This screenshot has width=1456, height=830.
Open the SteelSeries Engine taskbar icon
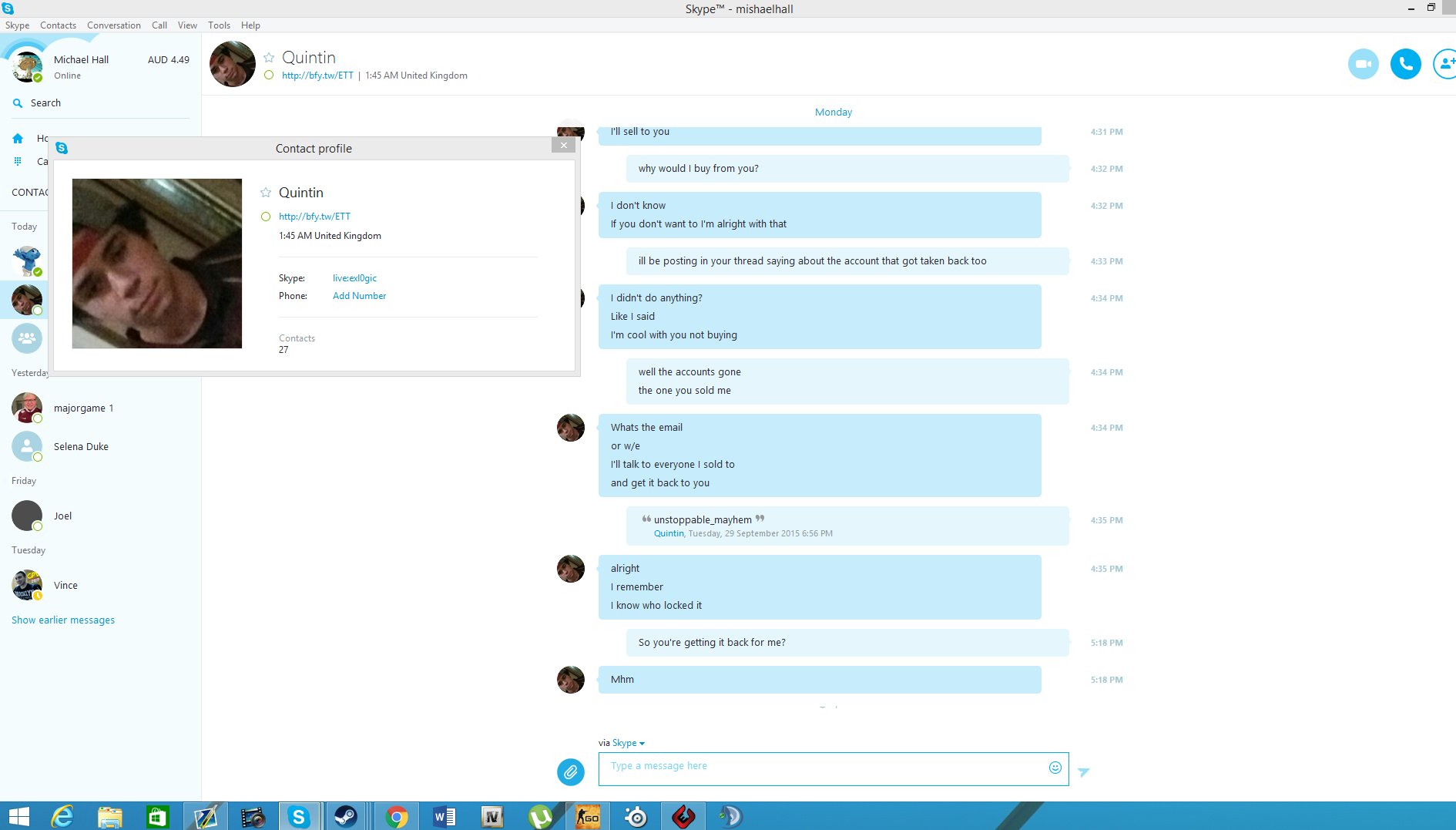click(x=636, y=816)
